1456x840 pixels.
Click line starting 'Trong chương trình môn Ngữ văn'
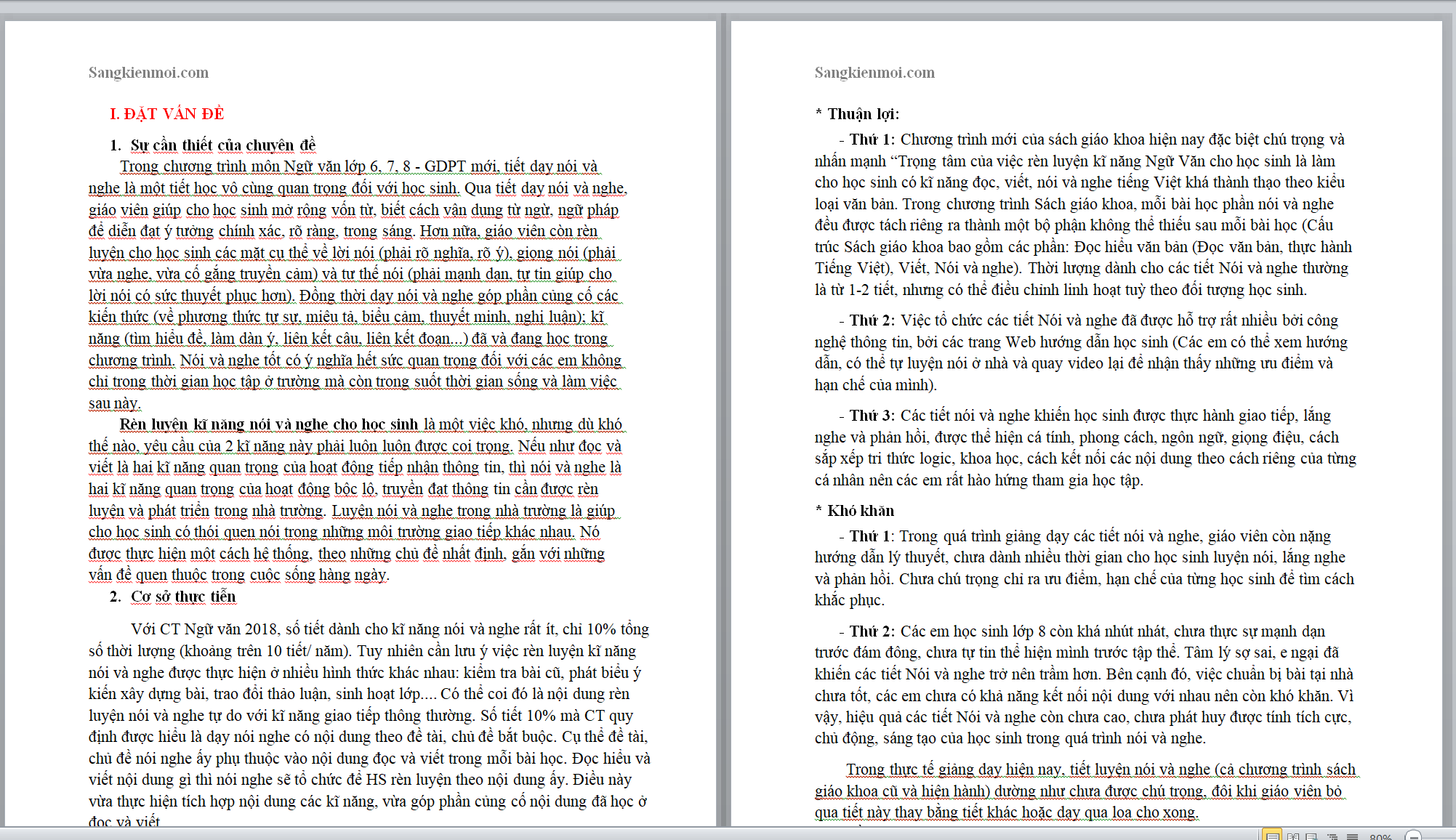359,166
